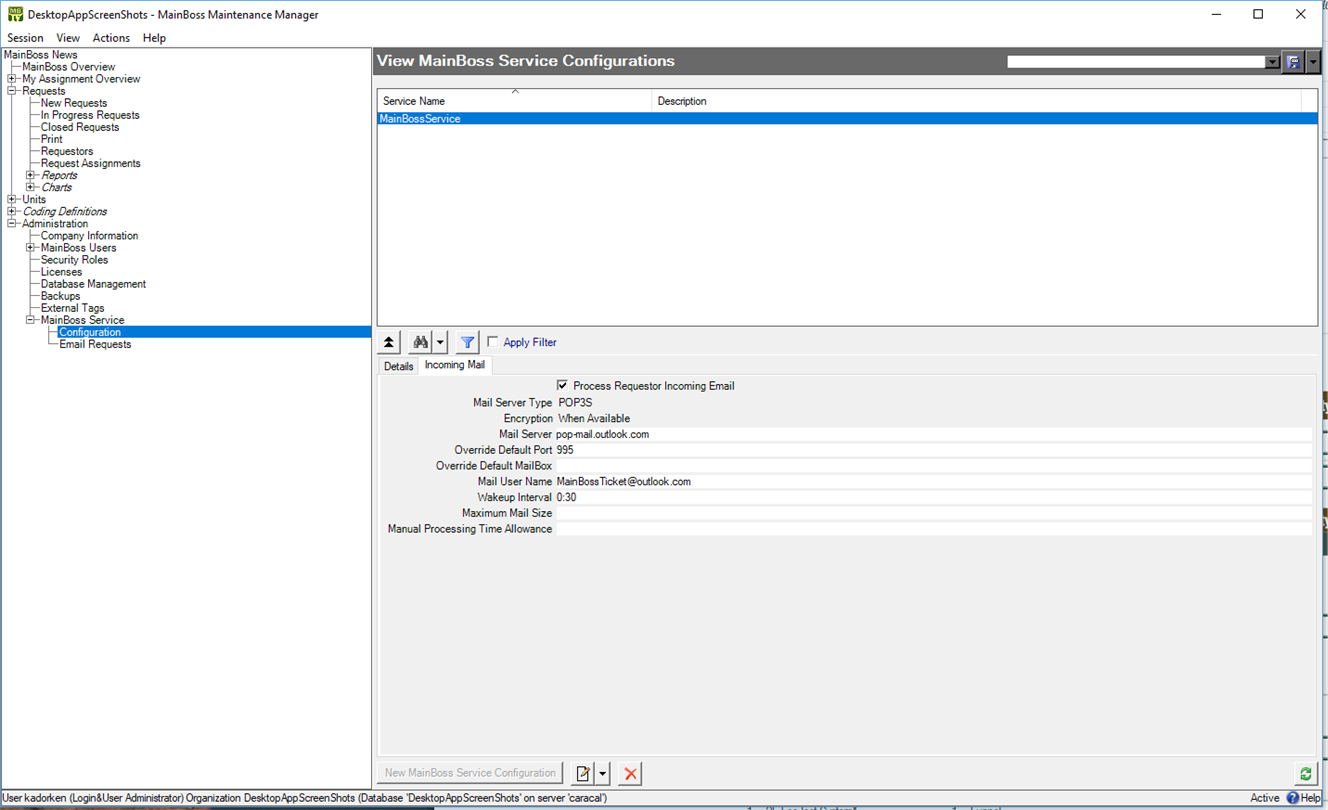The image size is (1328, 810).
Task: Click the Override Default Port value 995
Action: [933, 450]
